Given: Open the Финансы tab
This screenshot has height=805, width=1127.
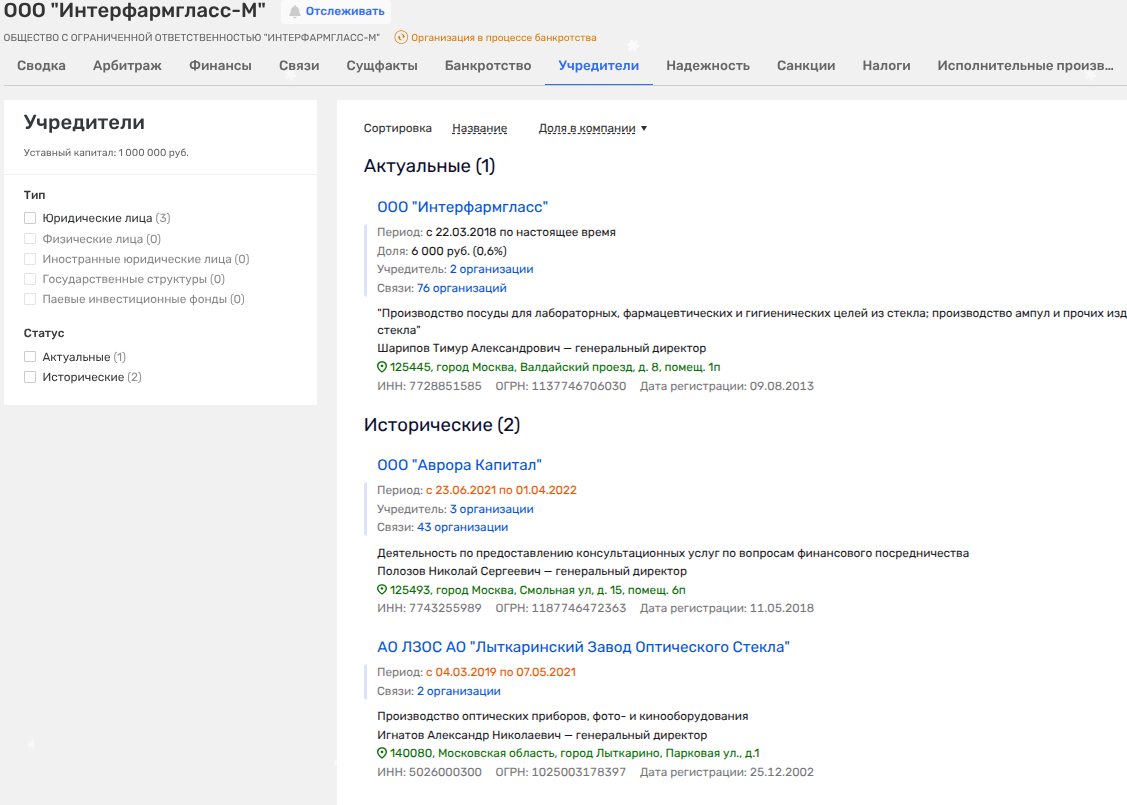Looking at the screenshot, I should point(220,66).
